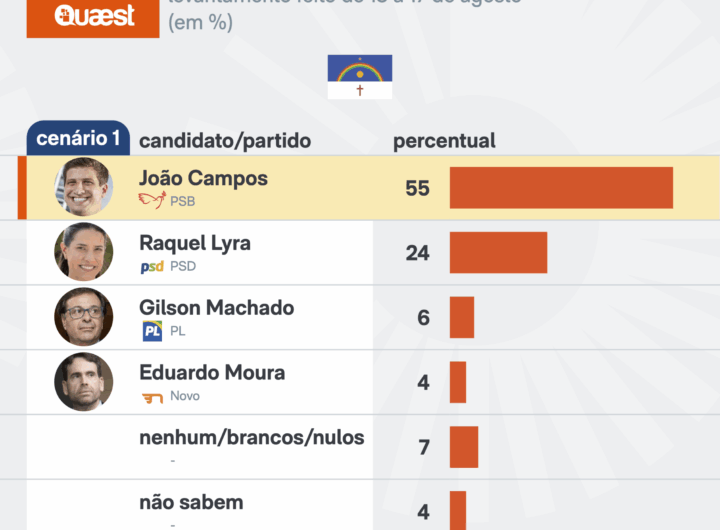This screenshot has width=720, height=530.
Task: Click the nenhum/brancos/nulos row label
Action: coord(251,437)
